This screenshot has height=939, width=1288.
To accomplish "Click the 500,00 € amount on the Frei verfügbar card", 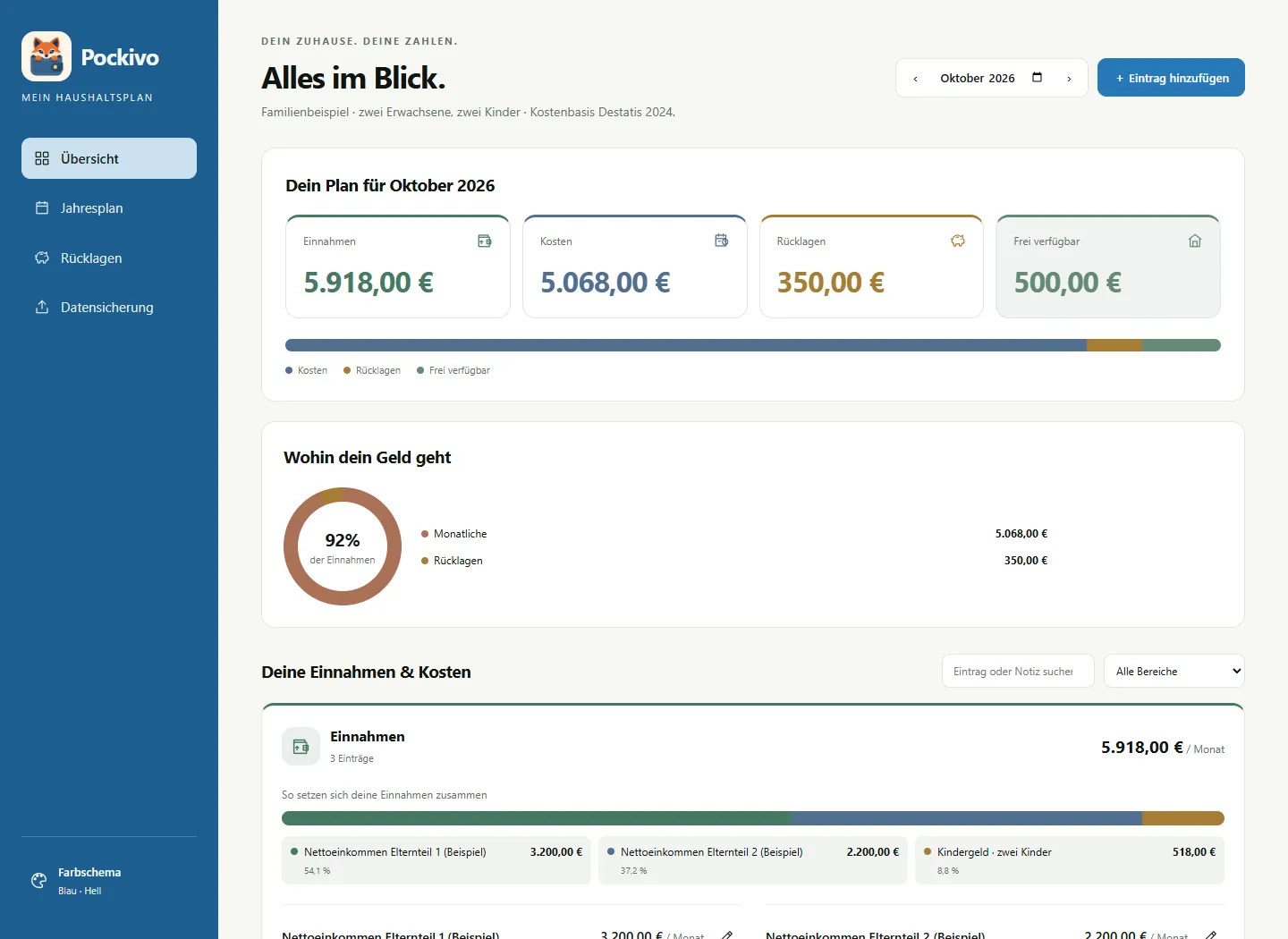I will click(x=1068, y=283).
